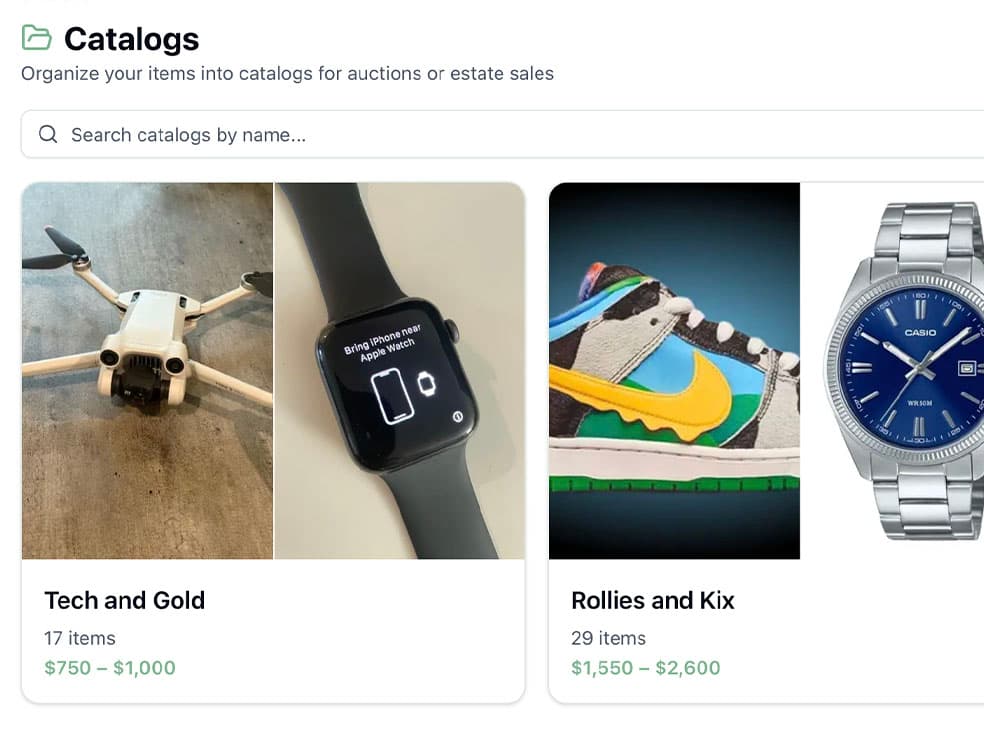The width and height of the screenshot is (984, 740).
Task: Click the 29 items label under Rollies and Kix
Action: click(x=608, y=638)
